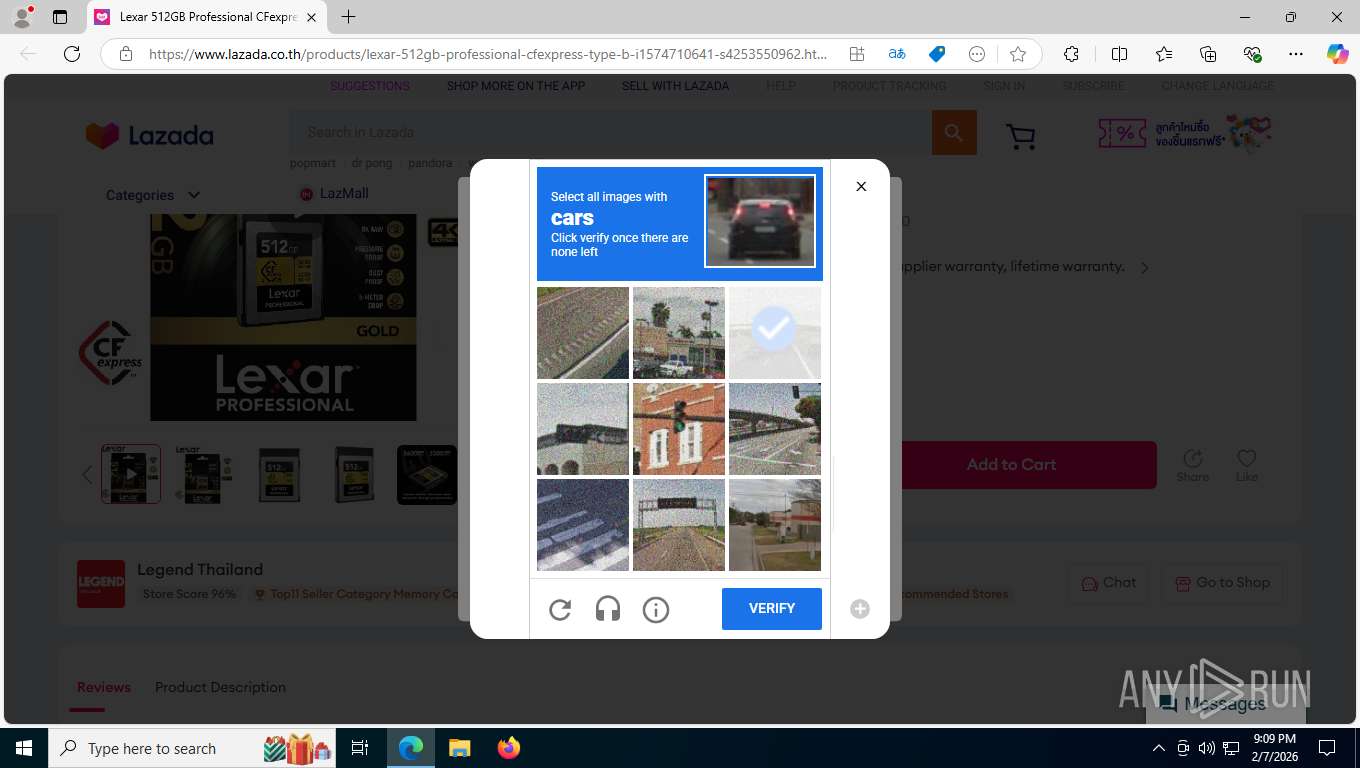1360x768 pixels.
Task: Open Task View on taskbar
Action: pos(360,748)
